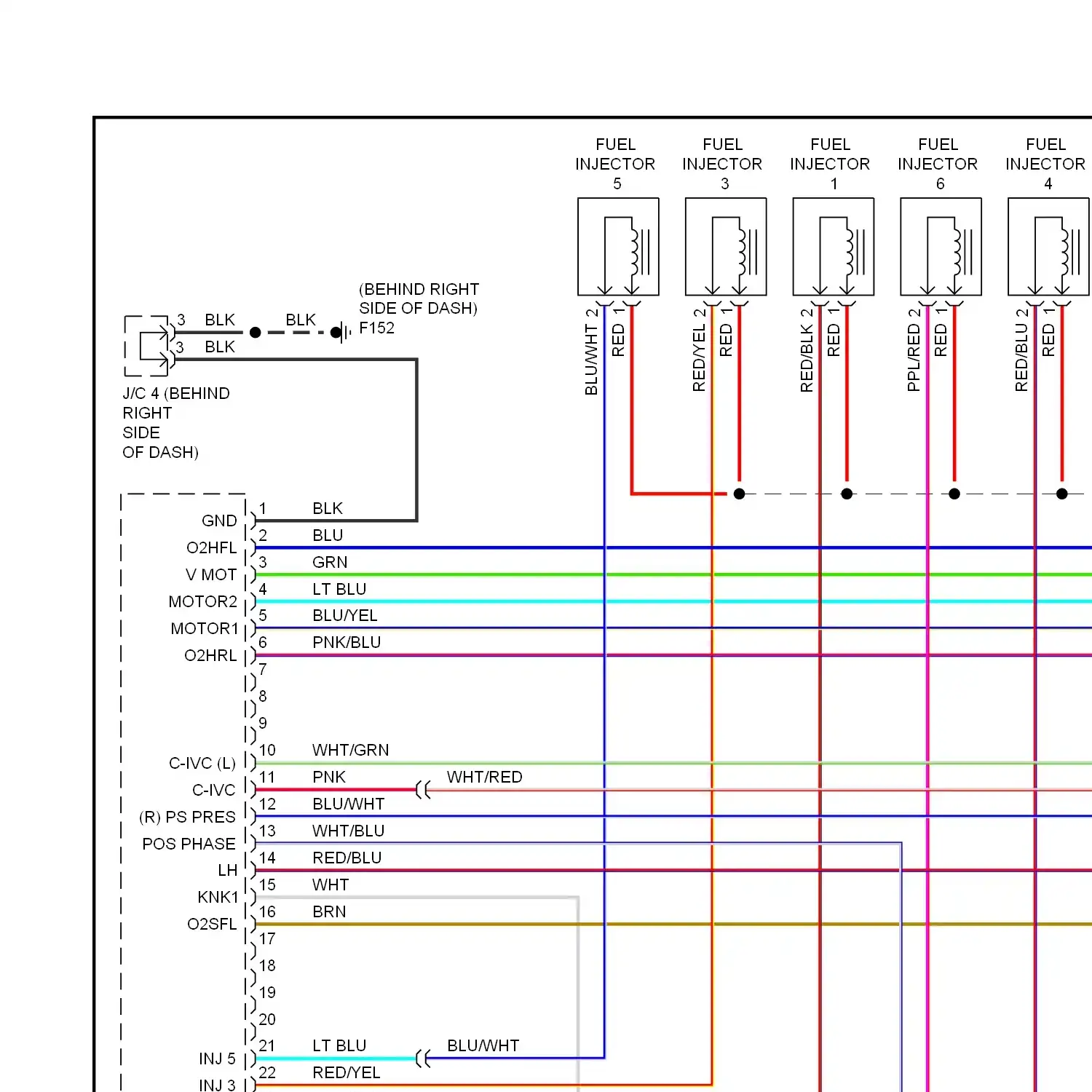1092x1092 pixels.
Task: Click the GRN wire label at pin 3
Action: pyautogui.click(x=330, y=563)
